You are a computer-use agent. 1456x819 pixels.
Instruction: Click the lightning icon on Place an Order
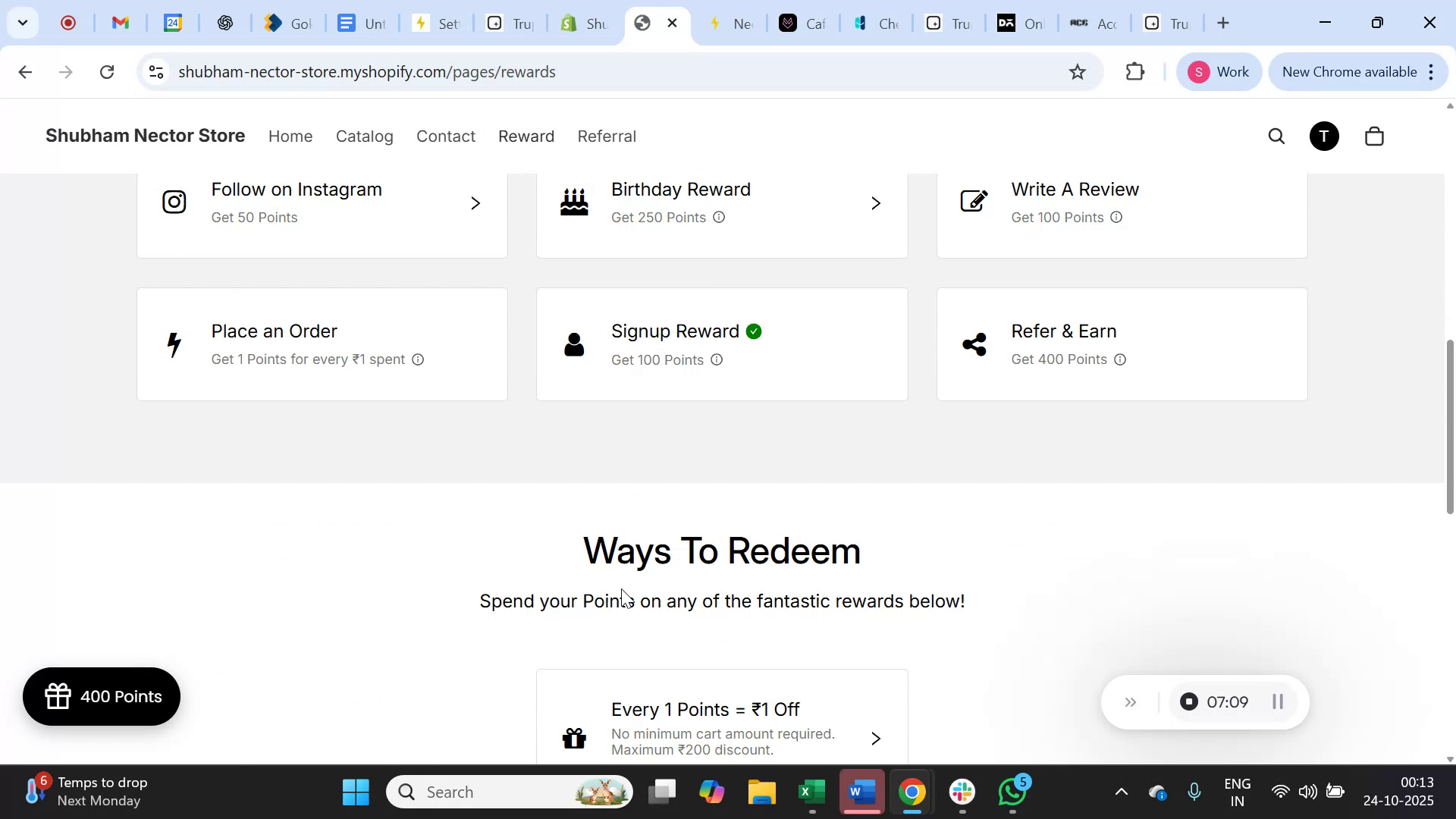(x=174, y=344)
